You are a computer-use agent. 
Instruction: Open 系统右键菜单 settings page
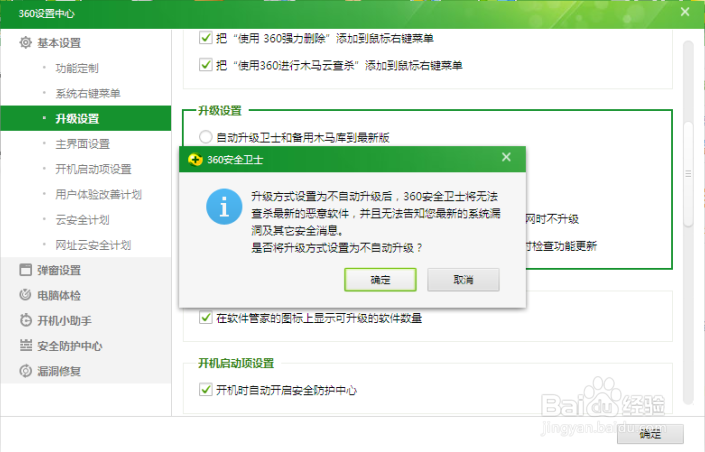pos(88,94)
